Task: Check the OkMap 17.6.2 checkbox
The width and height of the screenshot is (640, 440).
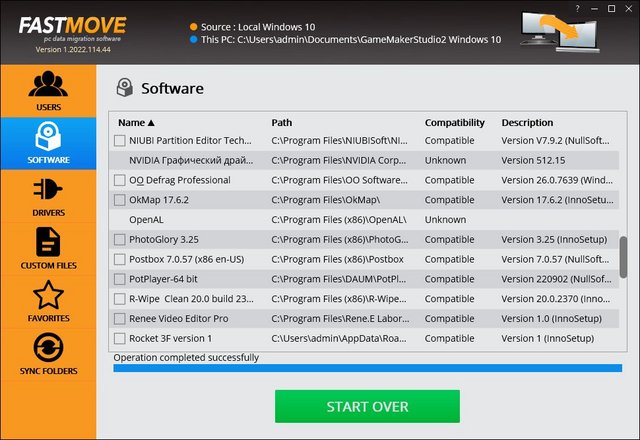Action: pyautogui.click(x=120, y=200)
